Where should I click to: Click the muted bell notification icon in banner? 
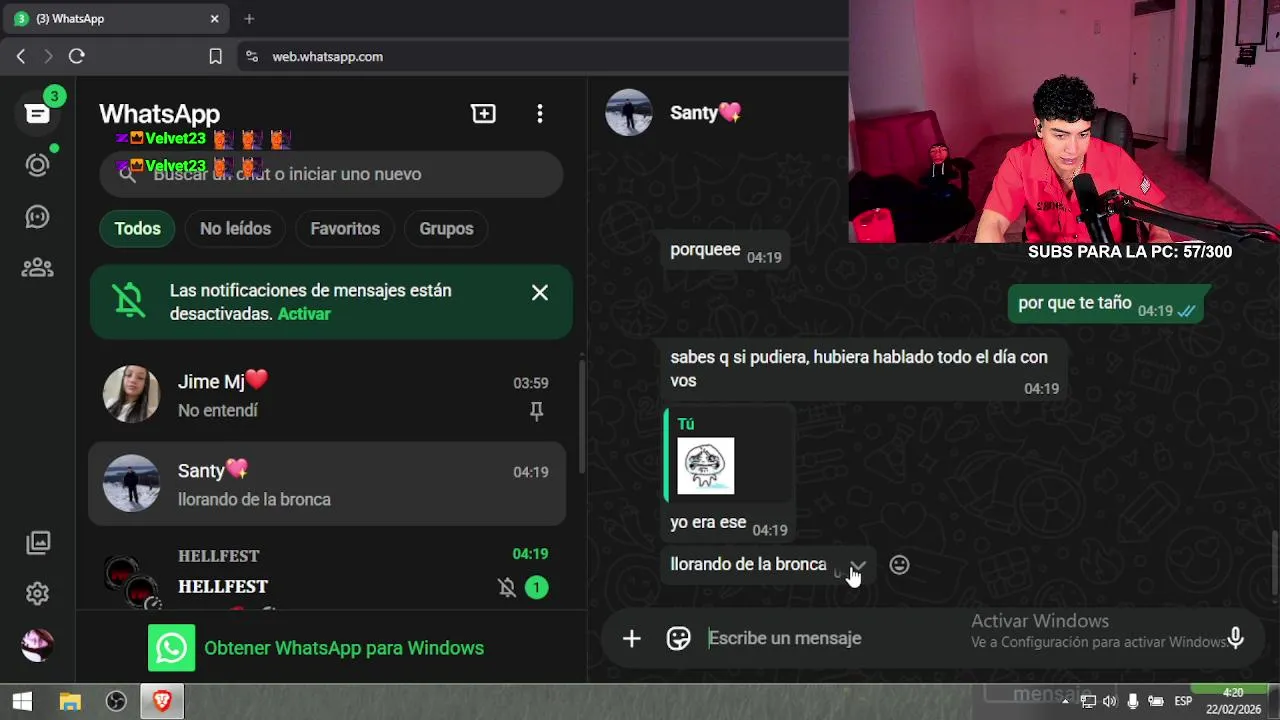[129, 301]
